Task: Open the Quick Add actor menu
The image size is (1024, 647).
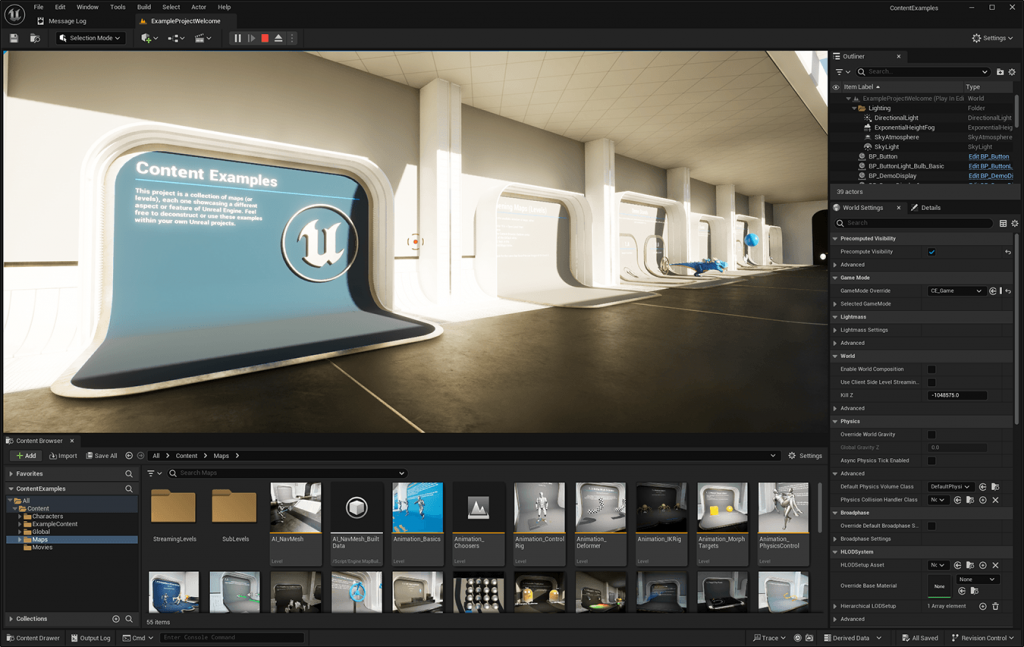Action: click(147, 38)
